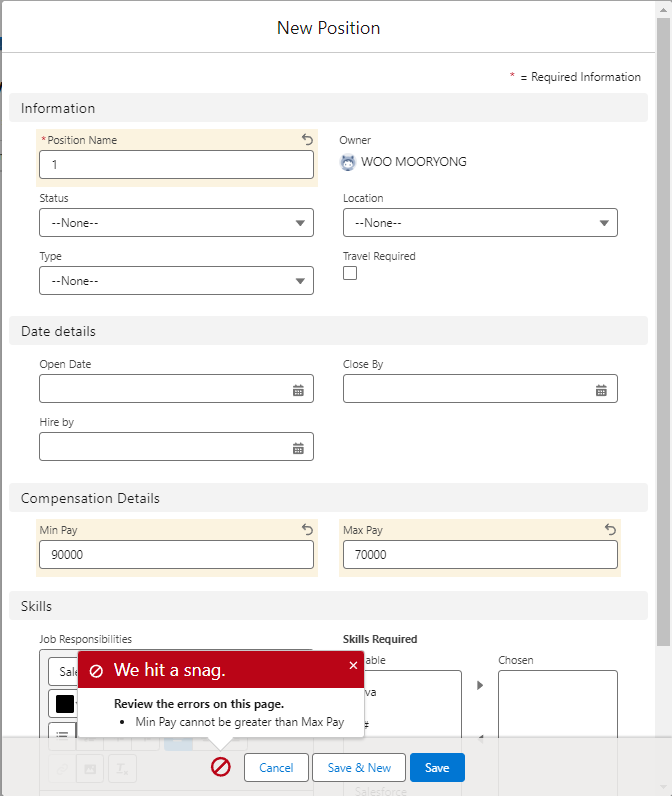Focus the Min Pay input field

click(176, 555)
